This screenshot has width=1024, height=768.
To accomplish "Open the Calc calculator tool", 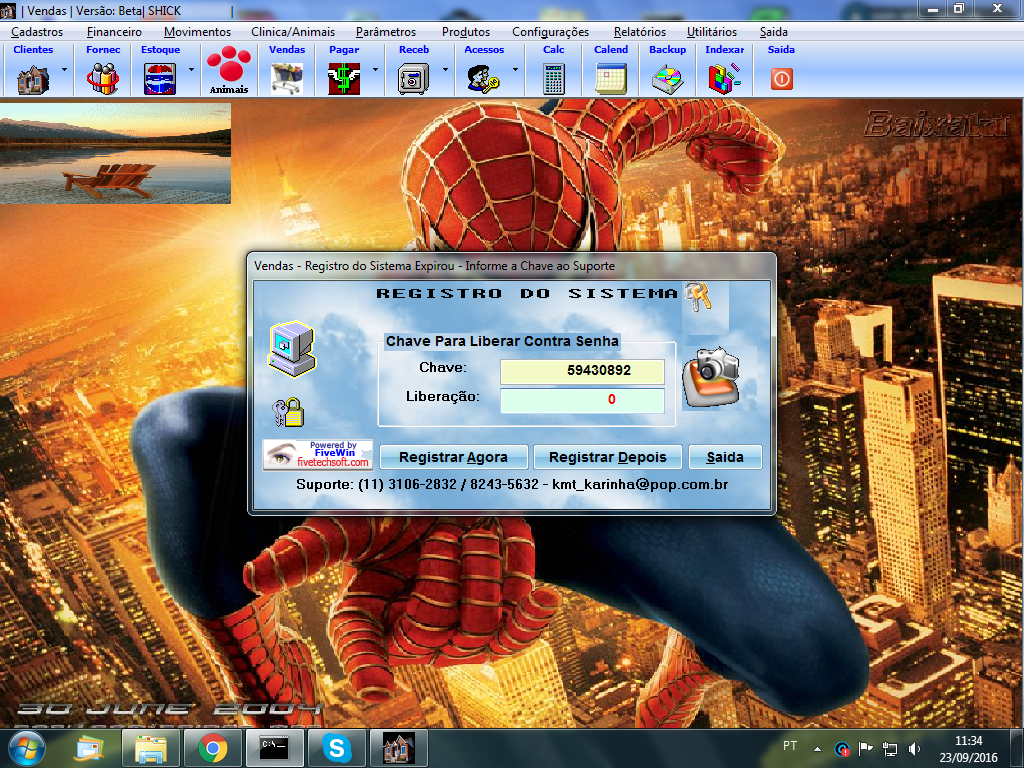I will 553,77.
